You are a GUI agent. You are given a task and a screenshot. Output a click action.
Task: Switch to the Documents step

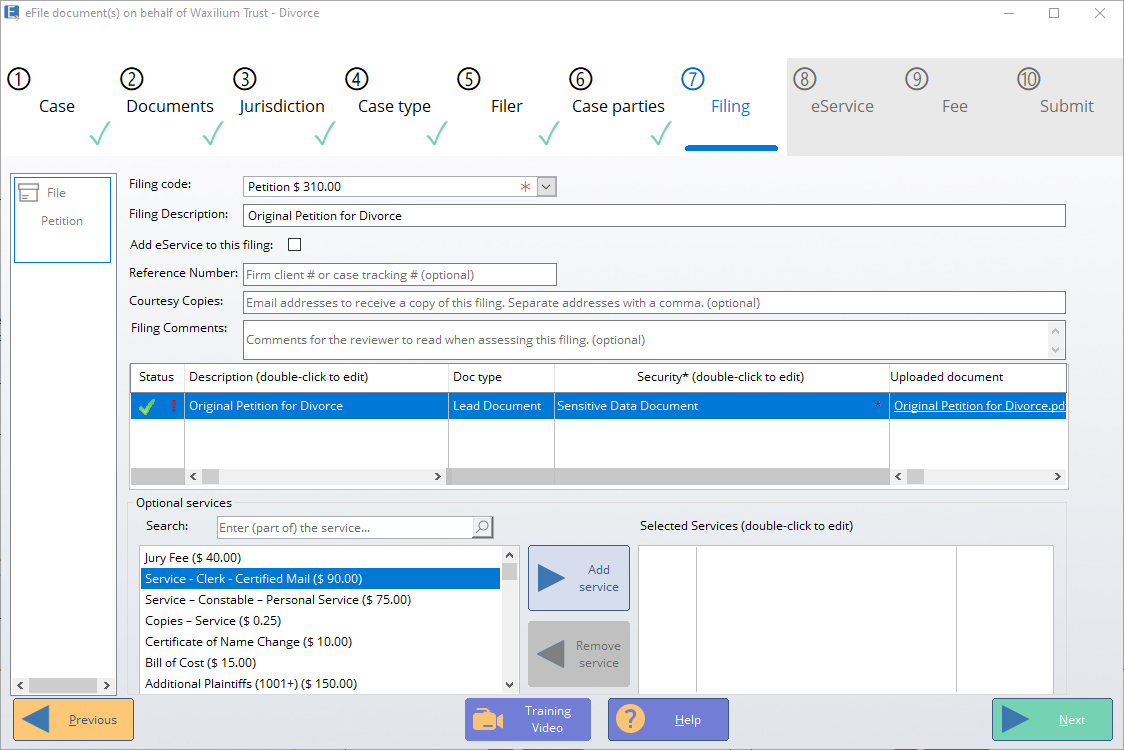170,106
